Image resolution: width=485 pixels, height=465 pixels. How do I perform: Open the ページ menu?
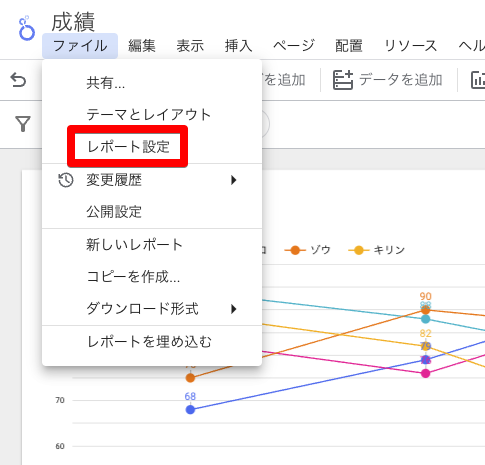[x=294, y=46]
